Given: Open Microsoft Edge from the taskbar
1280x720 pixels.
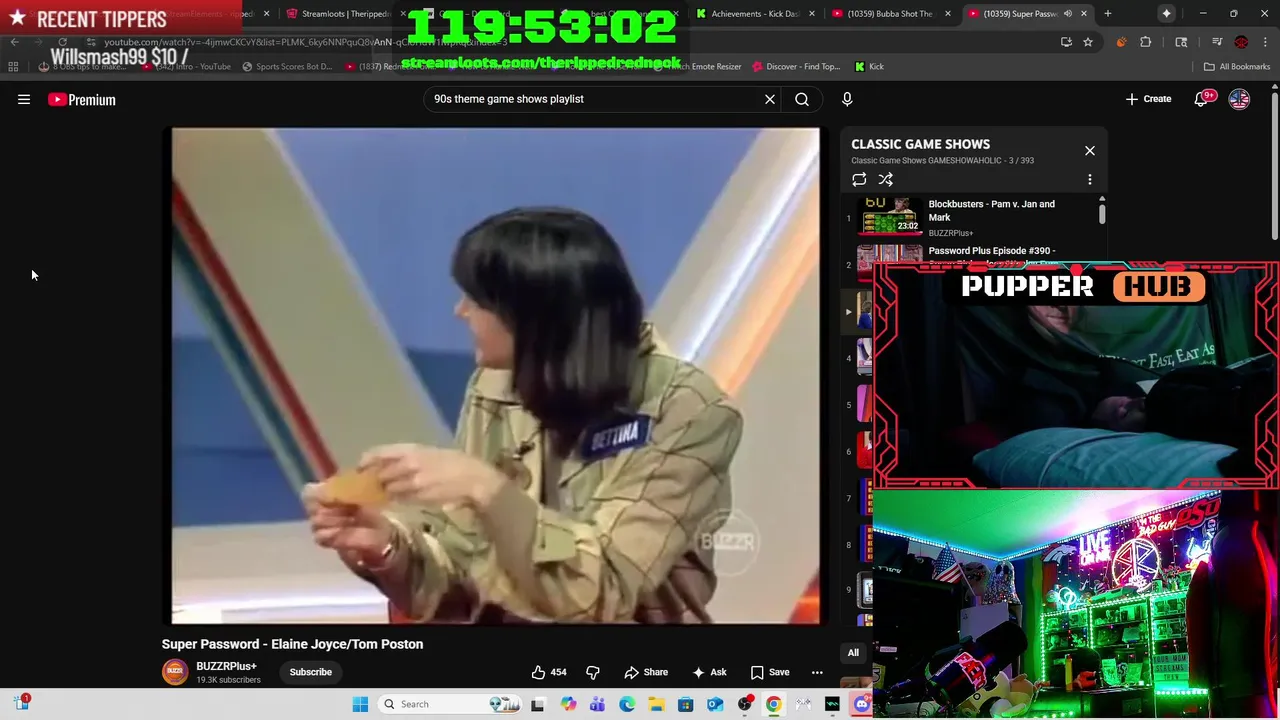Looking at the screenshot, I should point(627,704).
